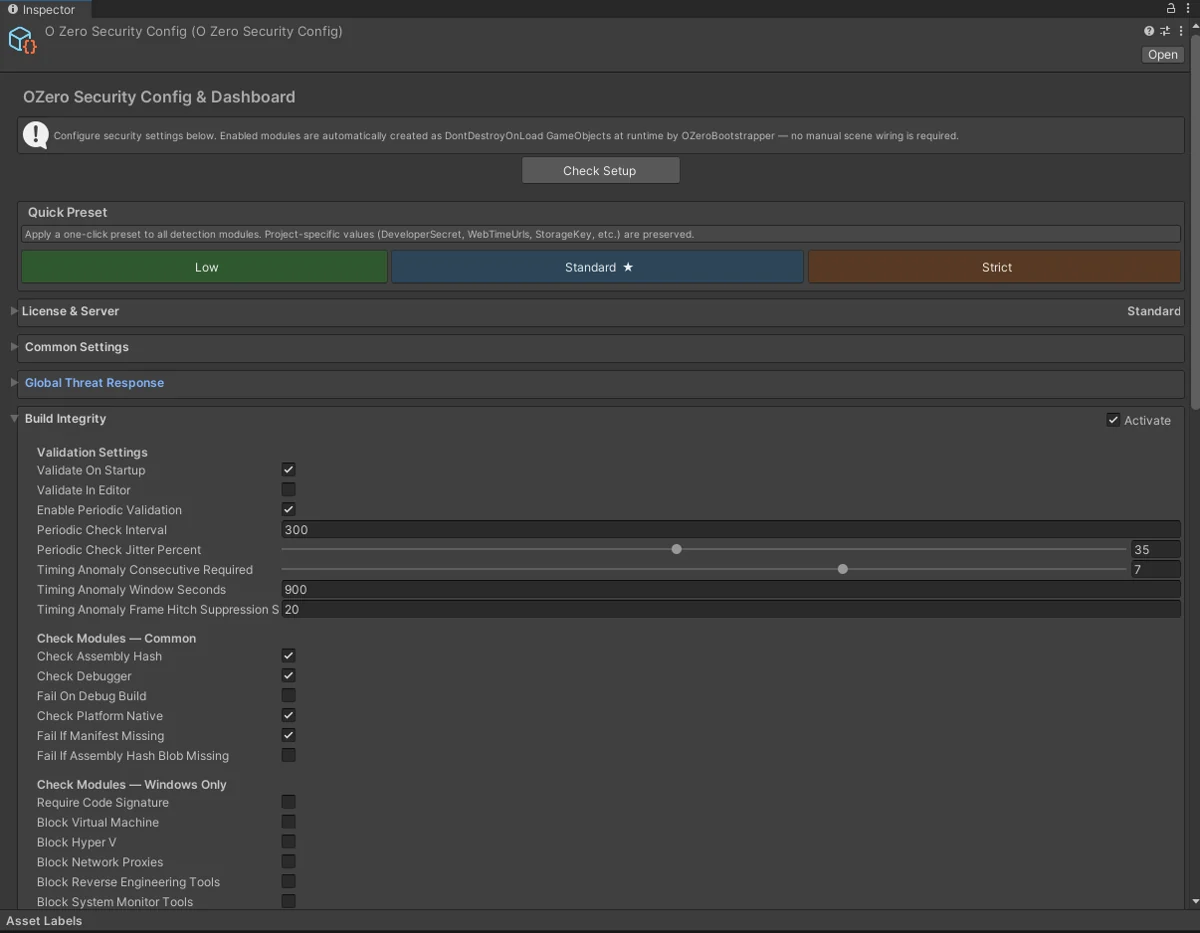Open the preset selector sliders icon
This screenshot has height=933, width=1200.
tap(1165, 31)
